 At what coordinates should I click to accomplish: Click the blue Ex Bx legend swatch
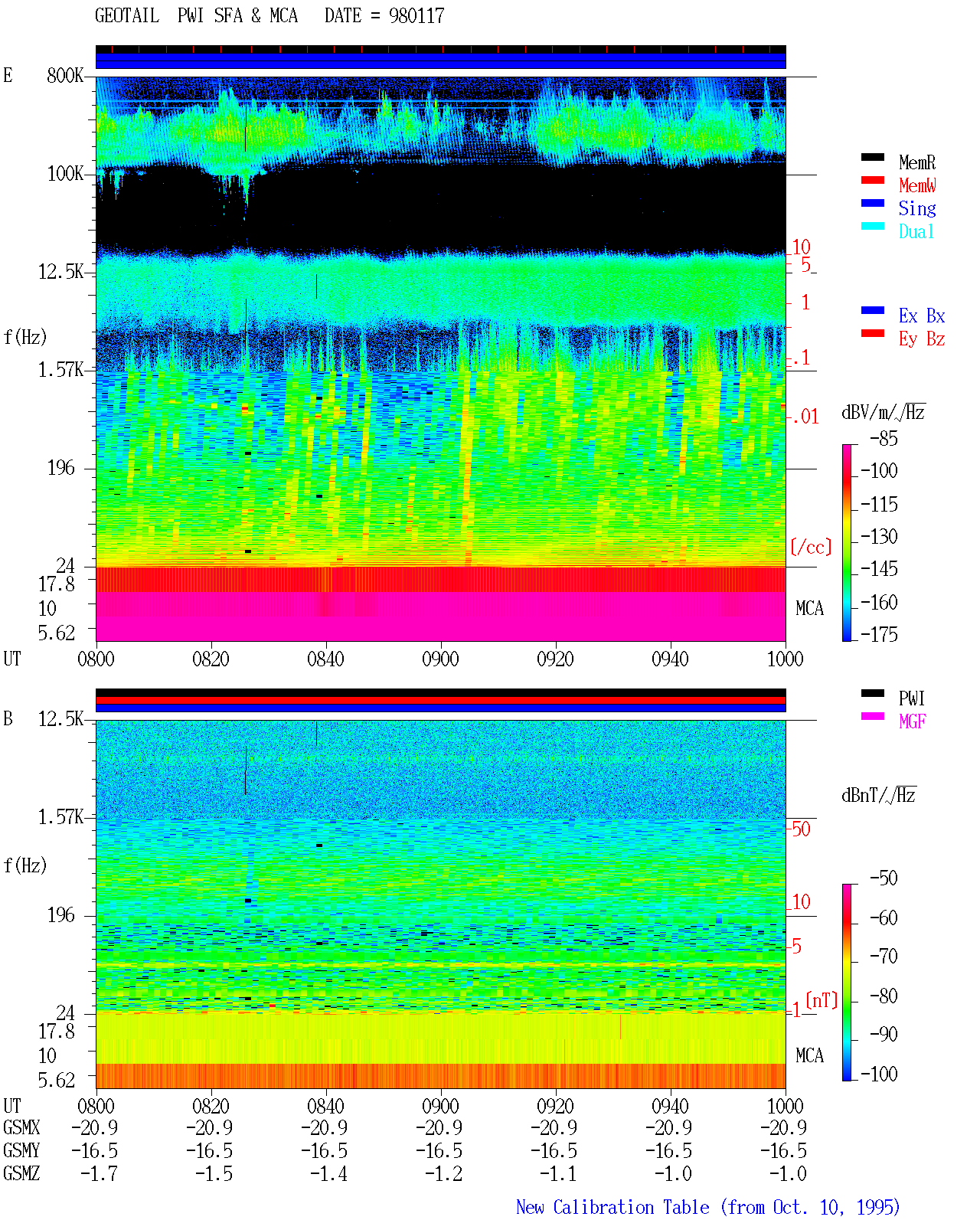point(872,311)
